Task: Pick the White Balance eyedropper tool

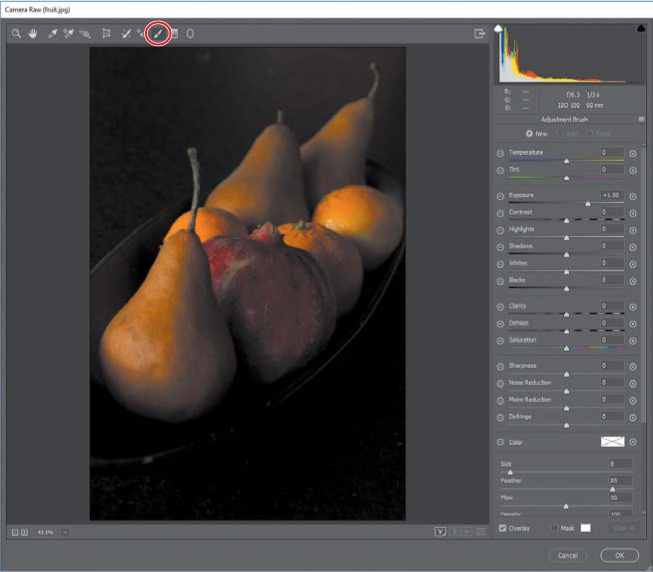Action: click(52, 34)
